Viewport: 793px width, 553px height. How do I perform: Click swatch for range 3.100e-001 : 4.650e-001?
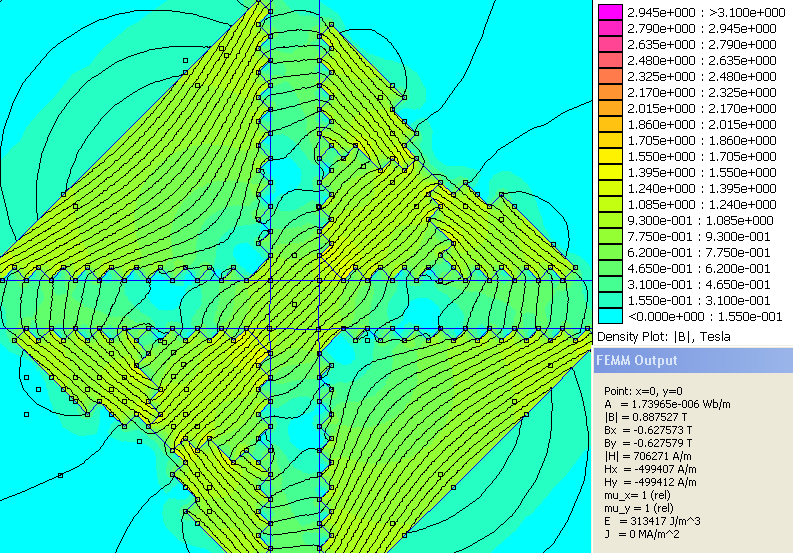point(610,285)
